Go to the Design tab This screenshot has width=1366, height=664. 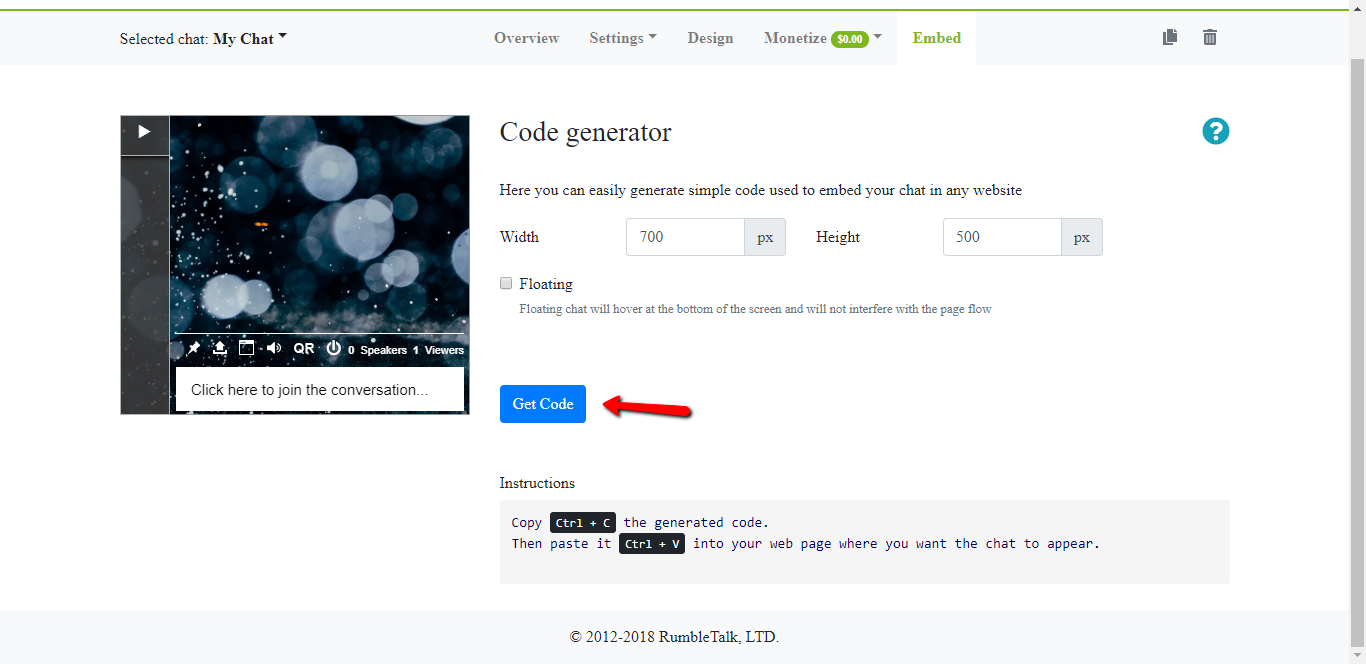tap(710, 38)
